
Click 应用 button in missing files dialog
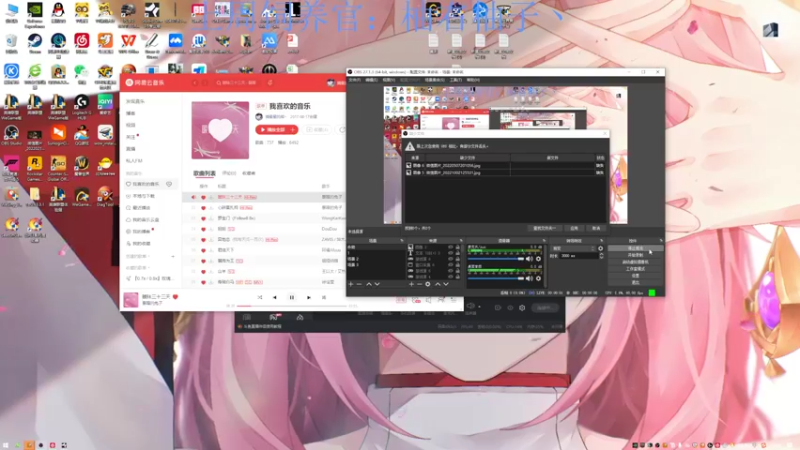pos(574,229)
